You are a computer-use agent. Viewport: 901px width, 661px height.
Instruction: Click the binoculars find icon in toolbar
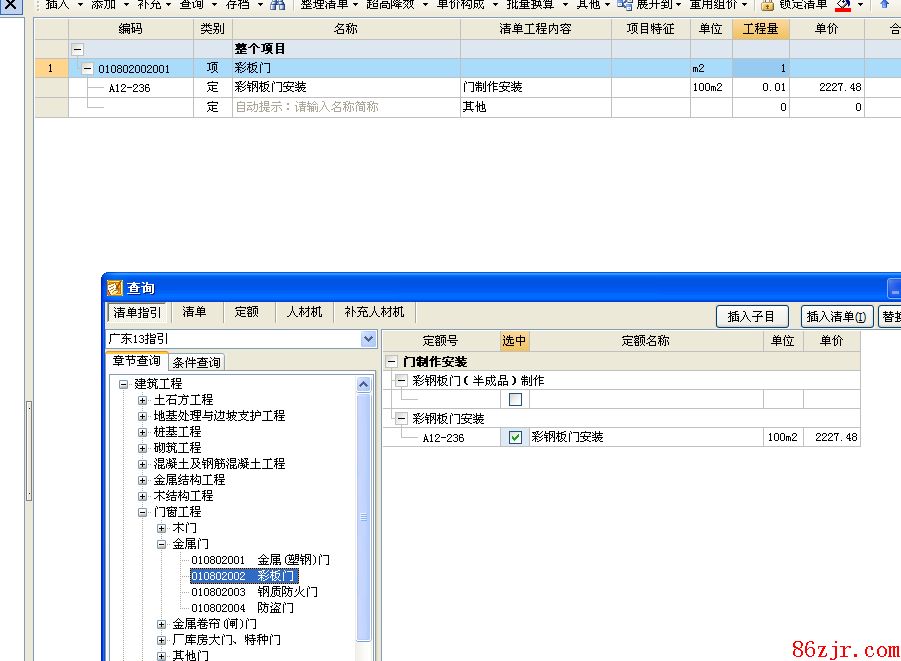[278, 5]
